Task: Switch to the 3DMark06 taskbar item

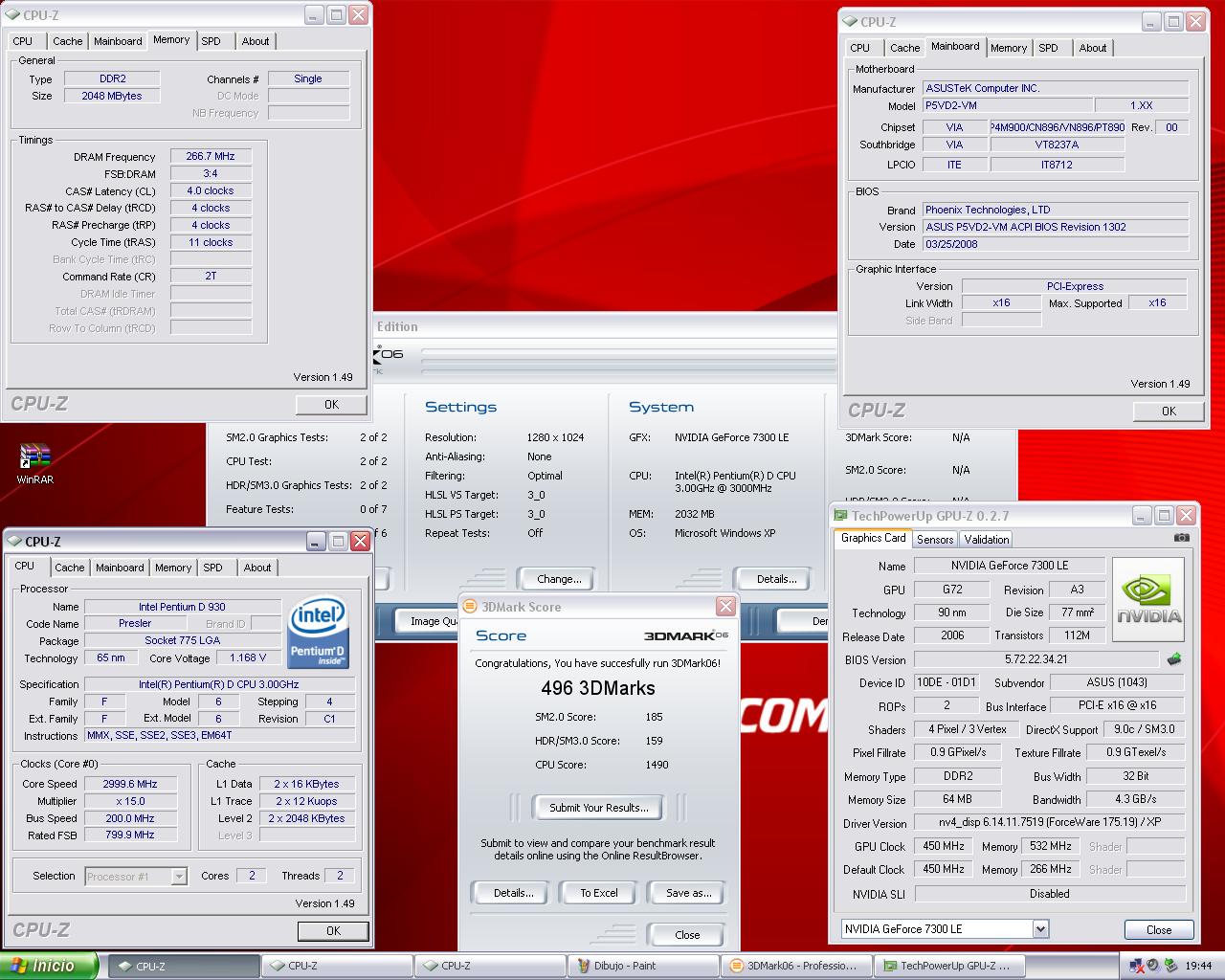Action: [796, 966]
